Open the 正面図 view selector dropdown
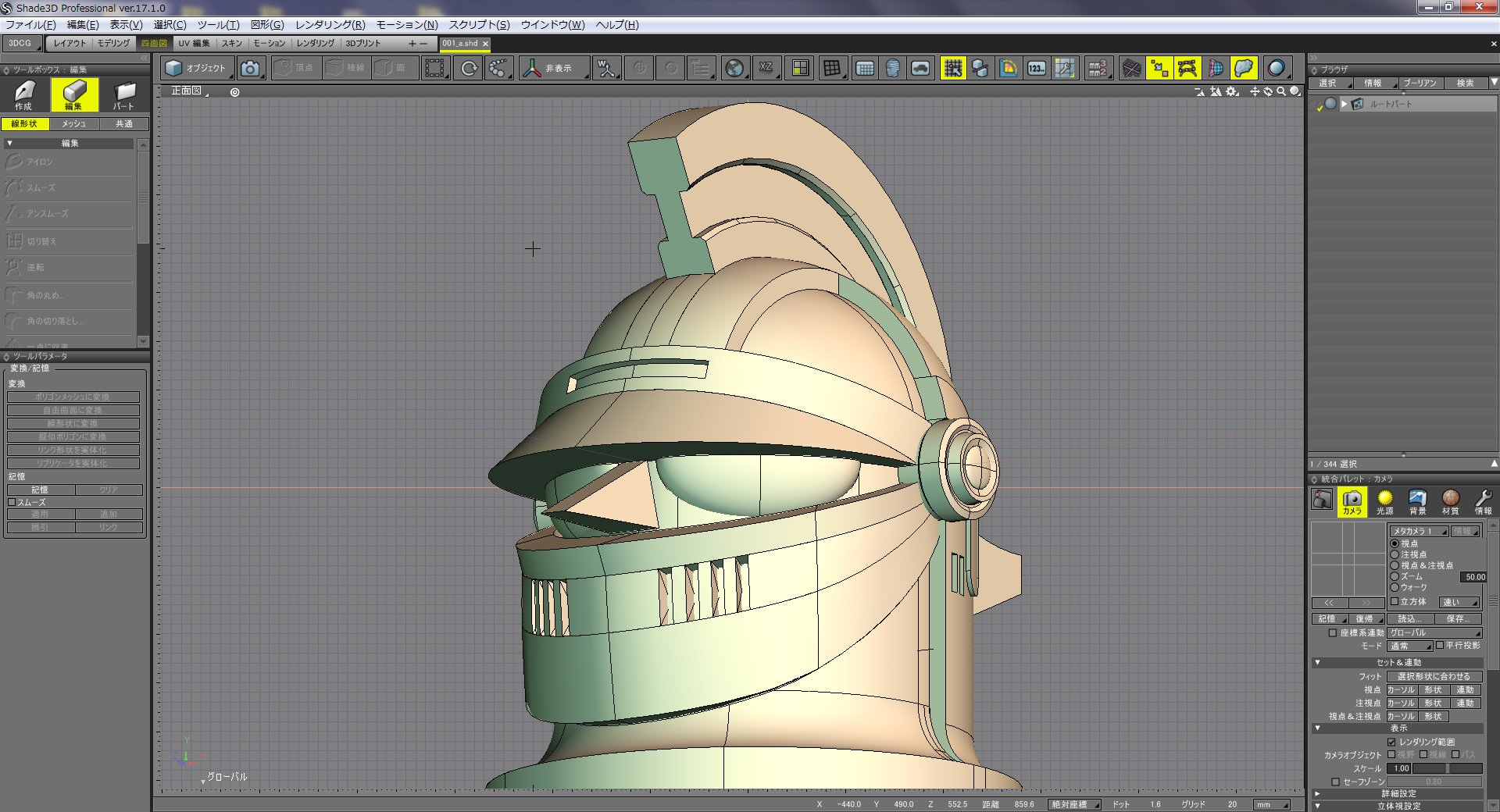 click(x=190, y=91)
